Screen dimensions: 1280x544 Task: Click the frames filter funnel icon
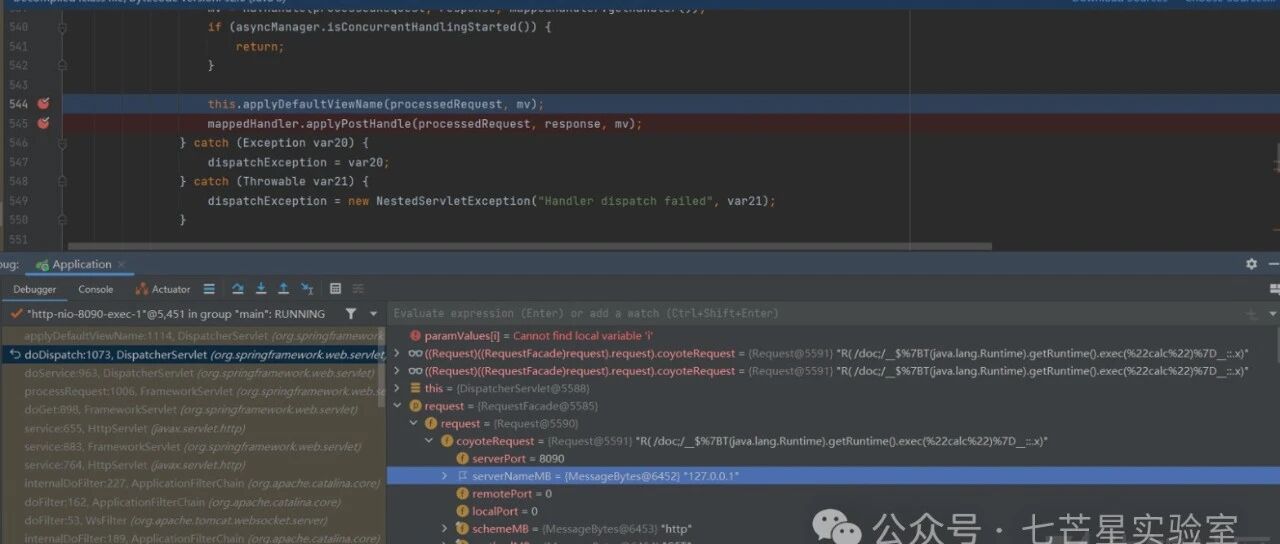pyautogui.click(x=351, y=314)
